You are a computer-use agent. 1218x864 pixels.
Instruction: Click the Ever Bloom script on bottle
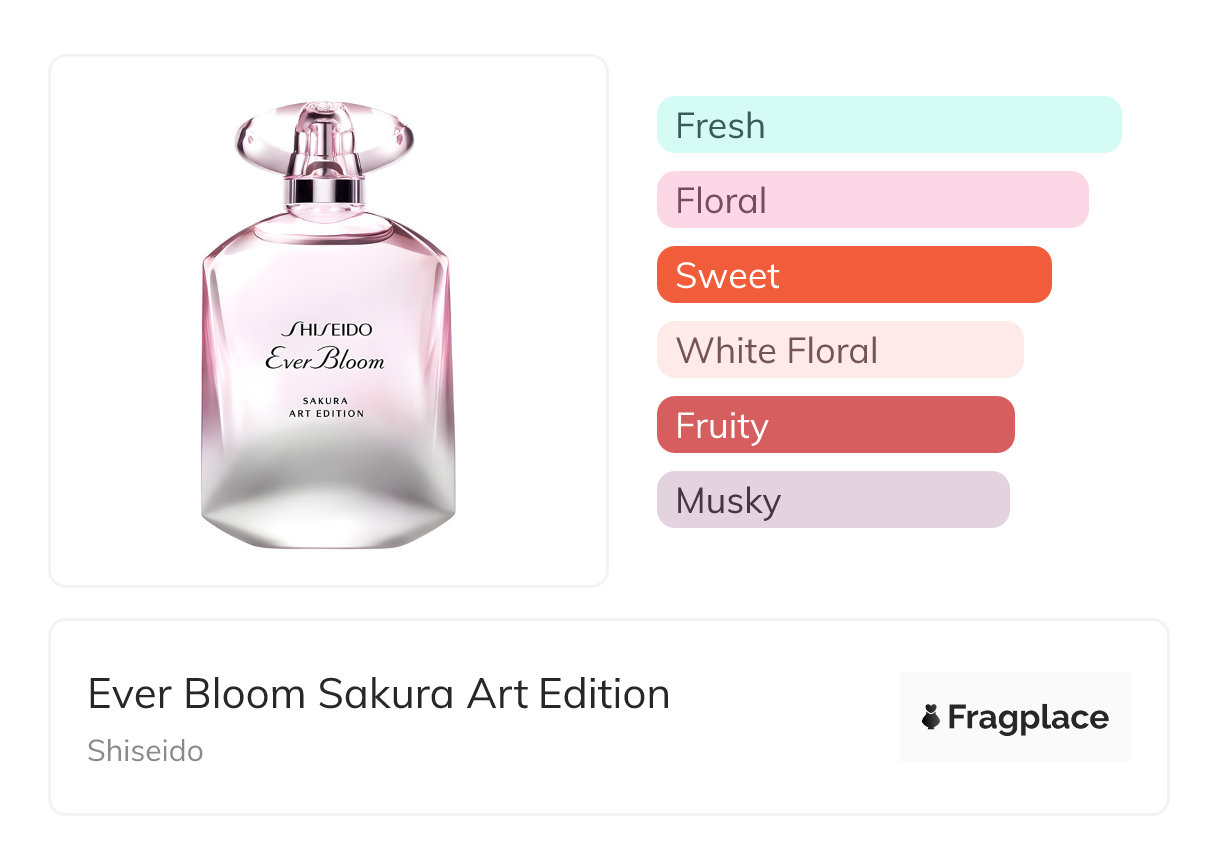pyautogui.click(x=325, y=359)
